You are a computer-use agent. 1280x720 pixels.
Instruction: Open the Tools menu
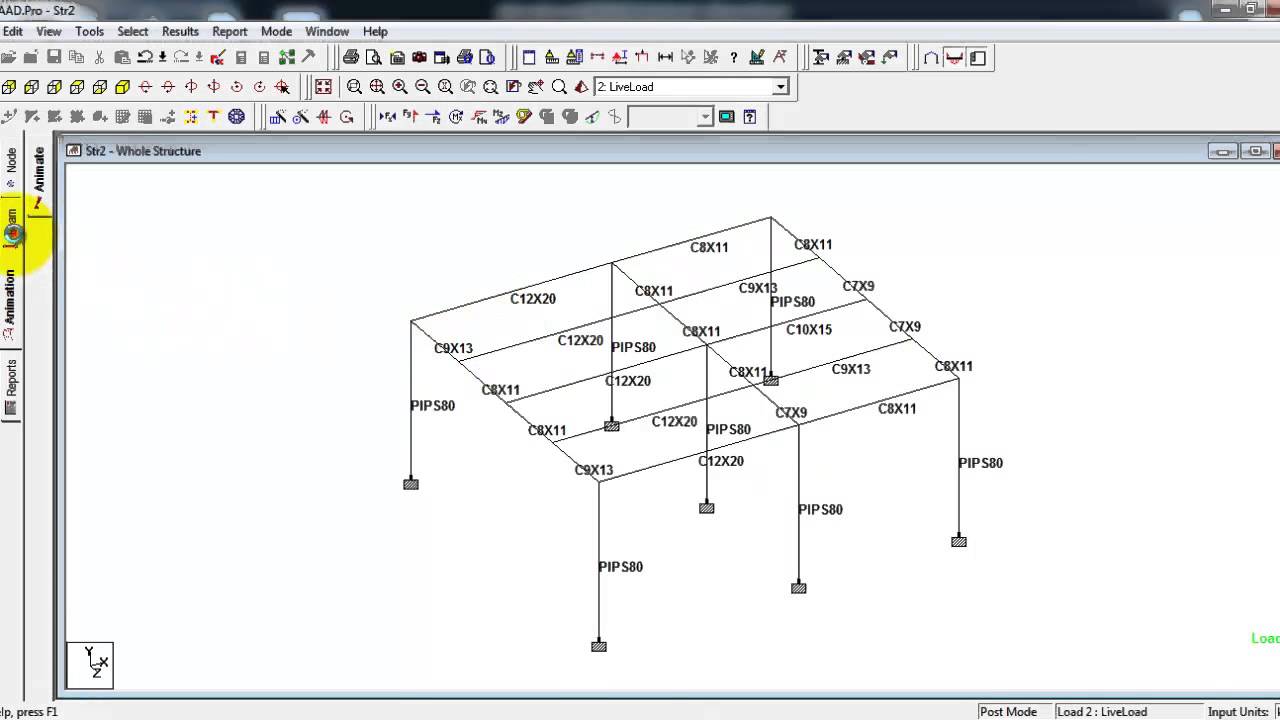click(x=89, y=31)
